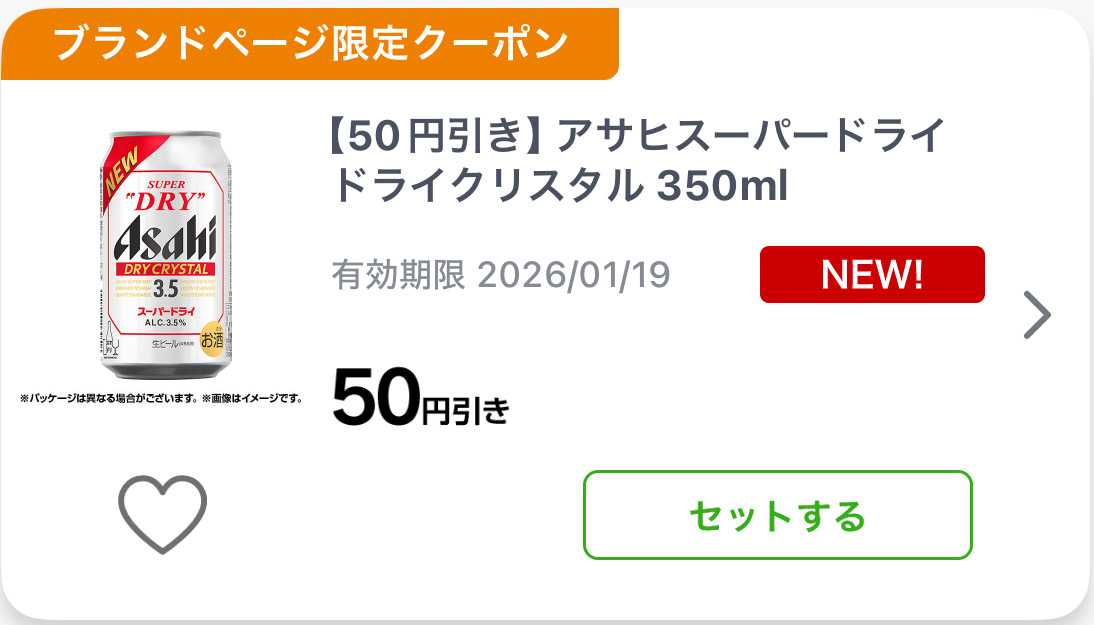This screenshot has width=1094, height=625.
Task: Open coupon details via right chevron
Action: [x=1038, y=316]
